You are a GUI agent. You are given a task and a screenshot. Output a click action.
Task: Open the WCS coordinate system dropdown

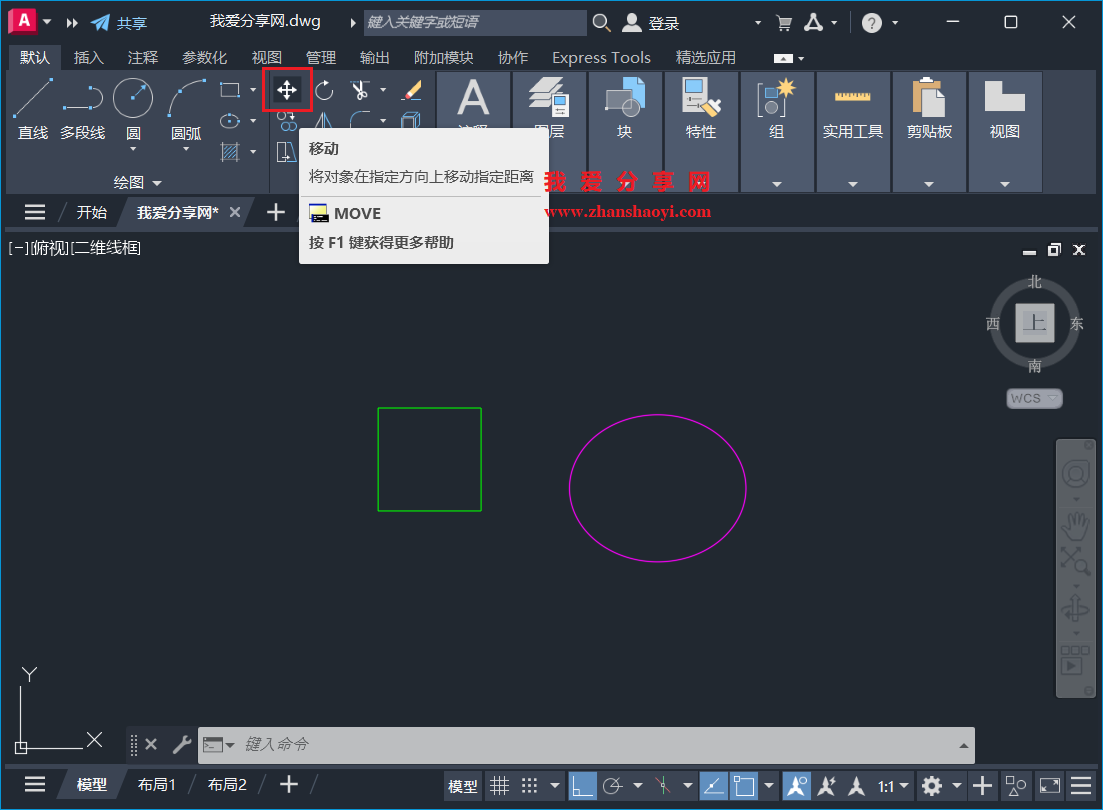1034,398
